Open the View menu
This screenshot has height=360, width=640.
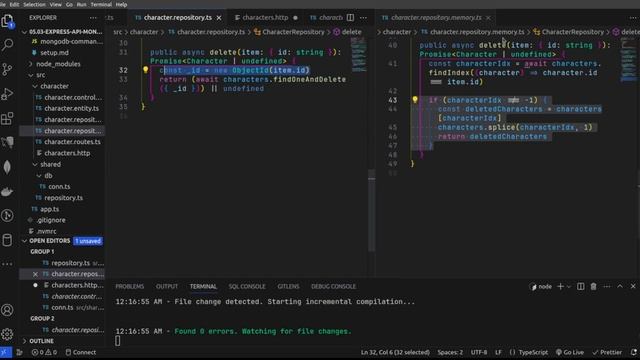tap(56, 4)
